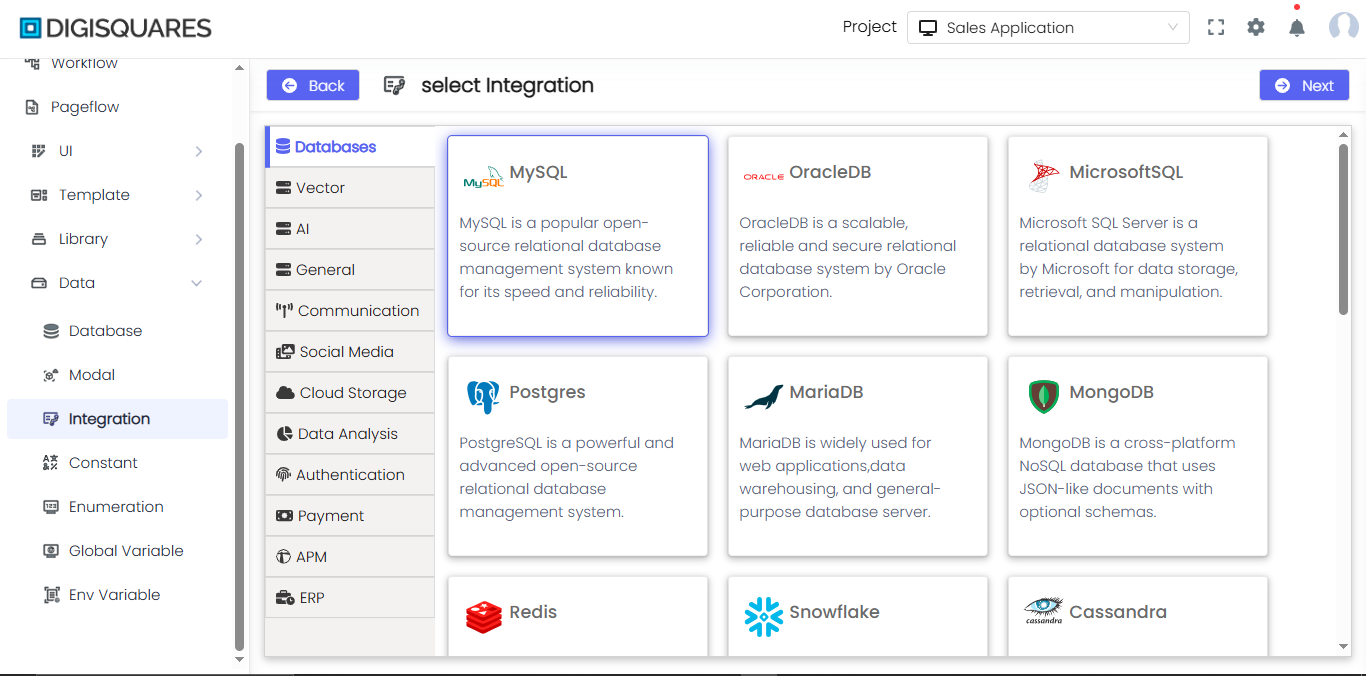
Task: Click the Redis logo icon
Action: tap(484, 617)
